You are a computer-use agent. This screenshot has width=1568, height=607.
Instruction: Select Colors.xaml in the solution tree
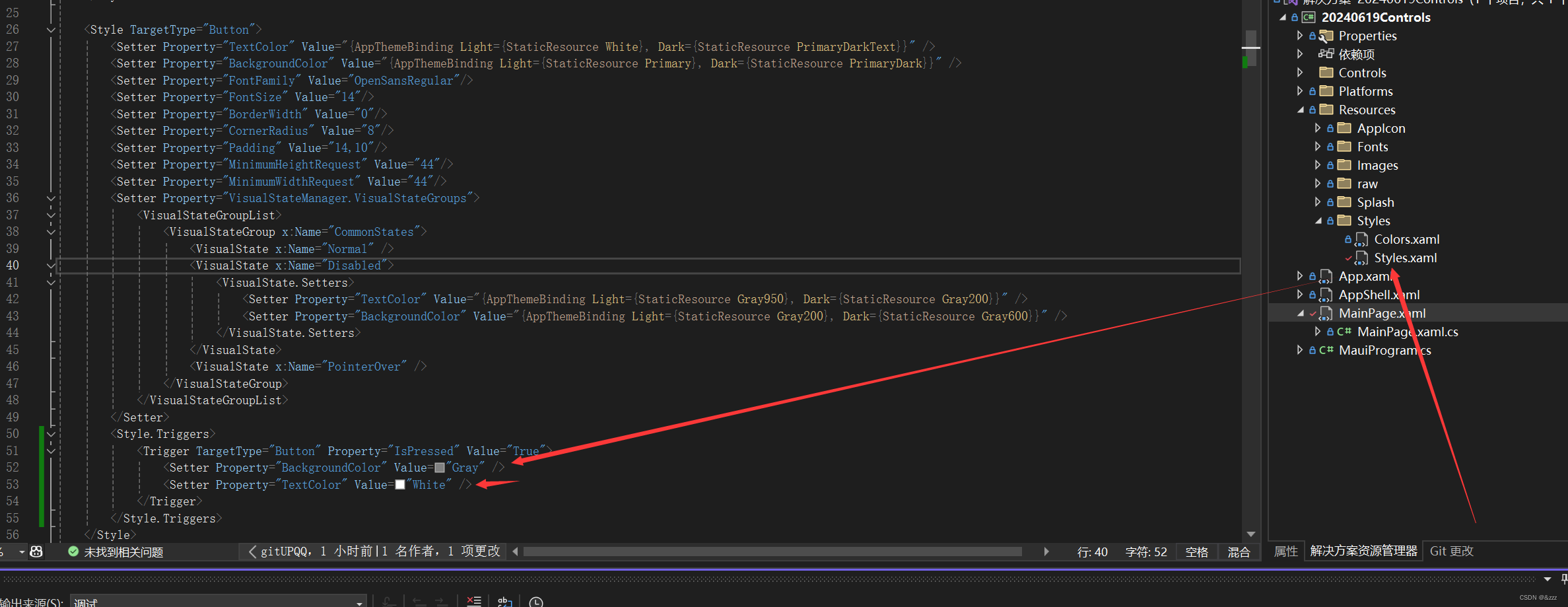point(1406,239)
